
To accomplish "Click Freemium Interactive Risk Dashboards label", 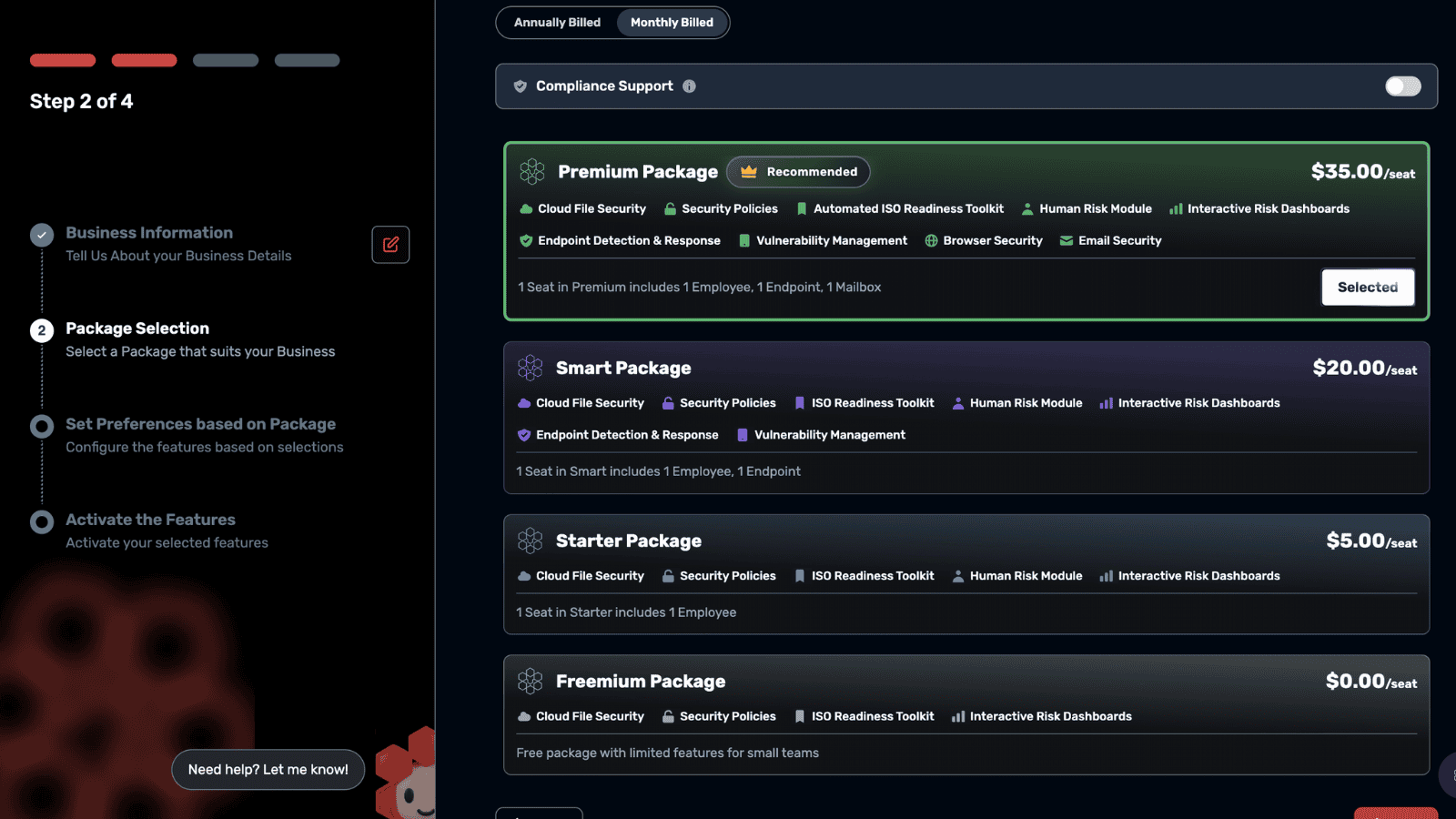I will [x=1051, y=716].
